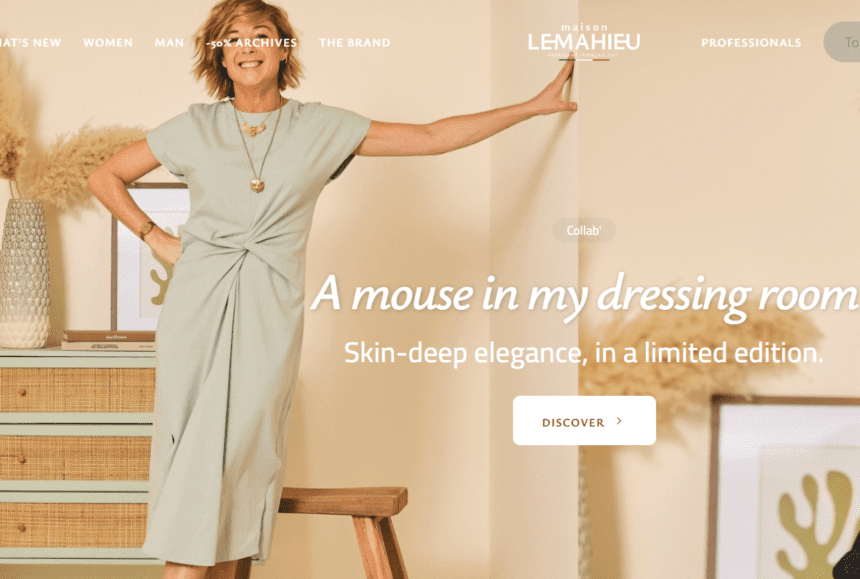Click the Skin-deep elegance subtitle text

pos(584,353)
